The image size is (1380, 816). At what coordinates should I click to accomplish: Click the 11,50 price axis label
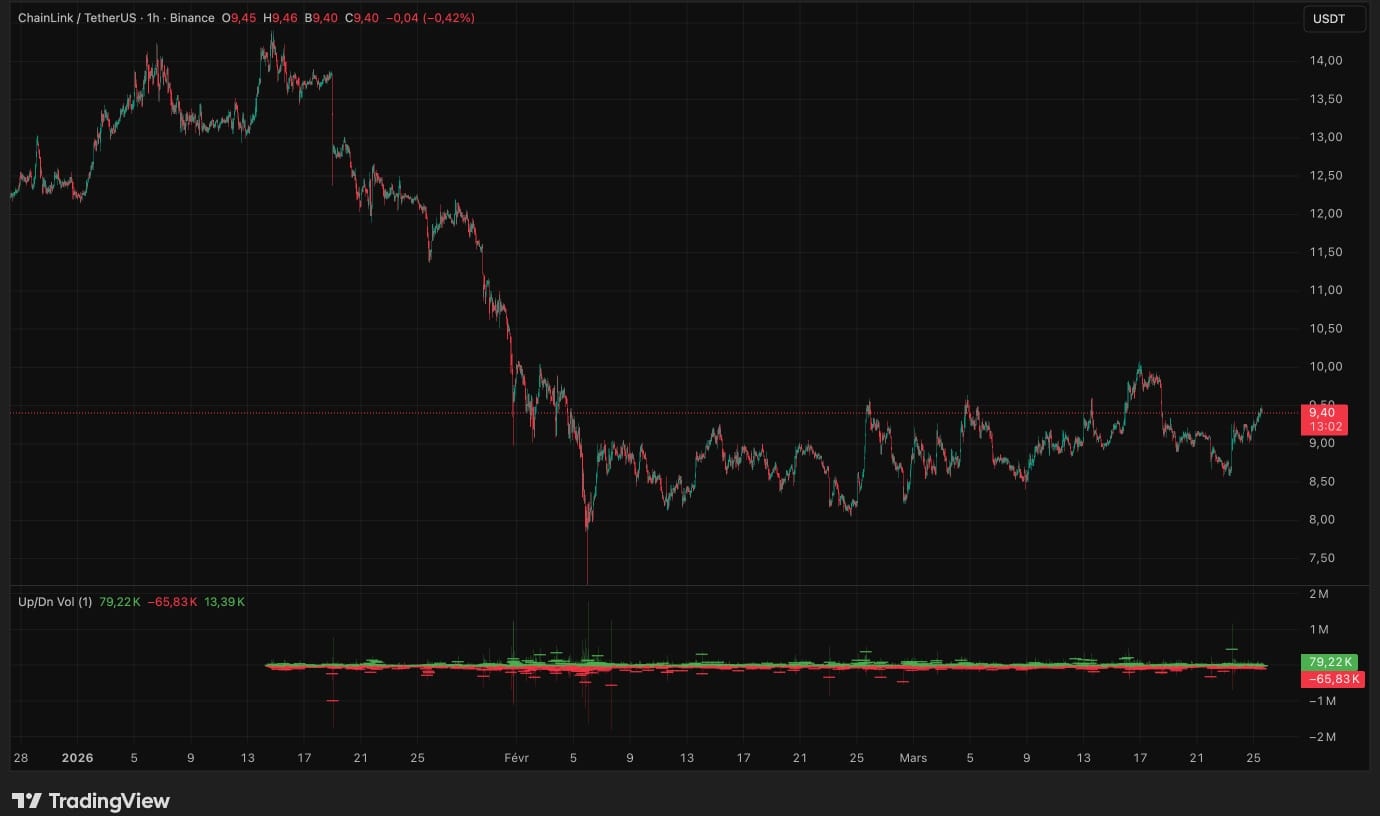tap(1325, 252)
